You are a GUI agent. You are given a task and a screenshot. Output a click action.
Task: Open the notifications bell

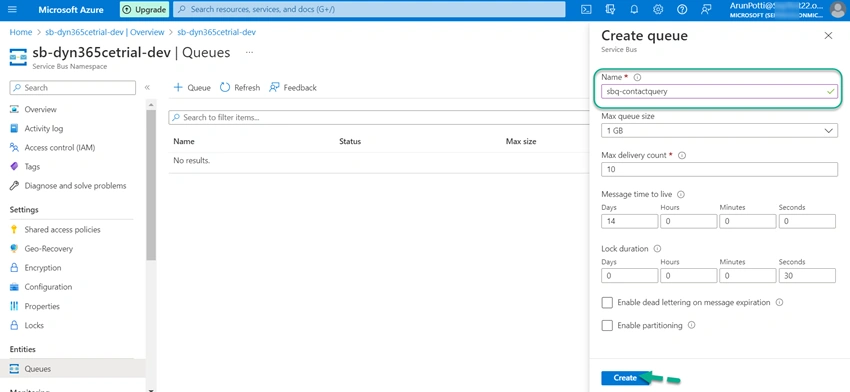tap(634, 9)
